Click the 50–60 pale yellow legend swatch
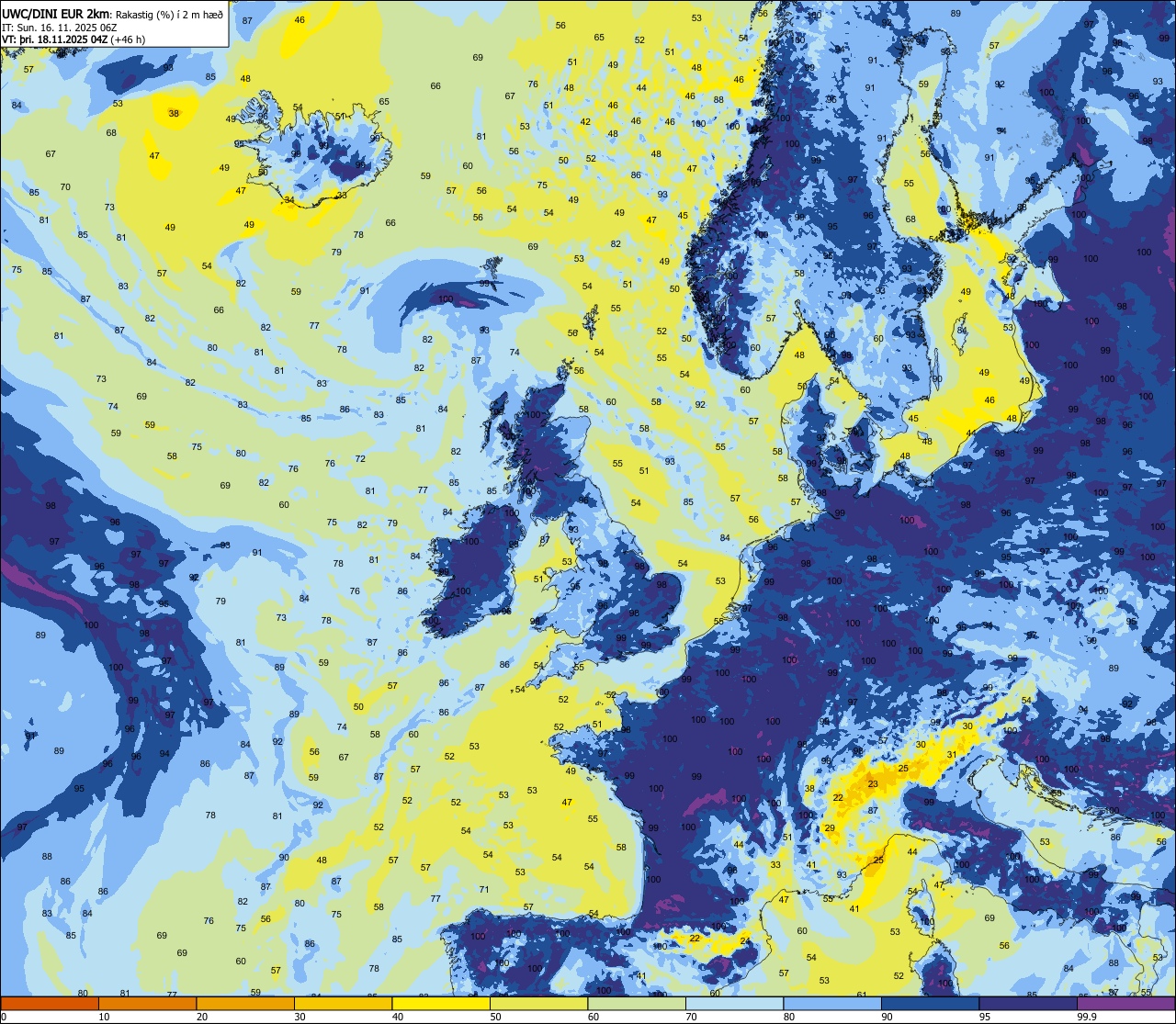 tap(538, 1004)
